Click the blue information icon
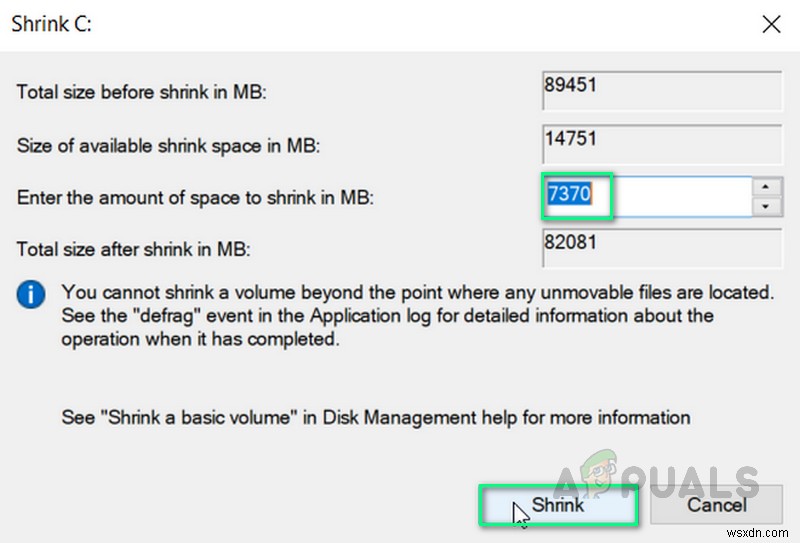 [x=31, y=294]
